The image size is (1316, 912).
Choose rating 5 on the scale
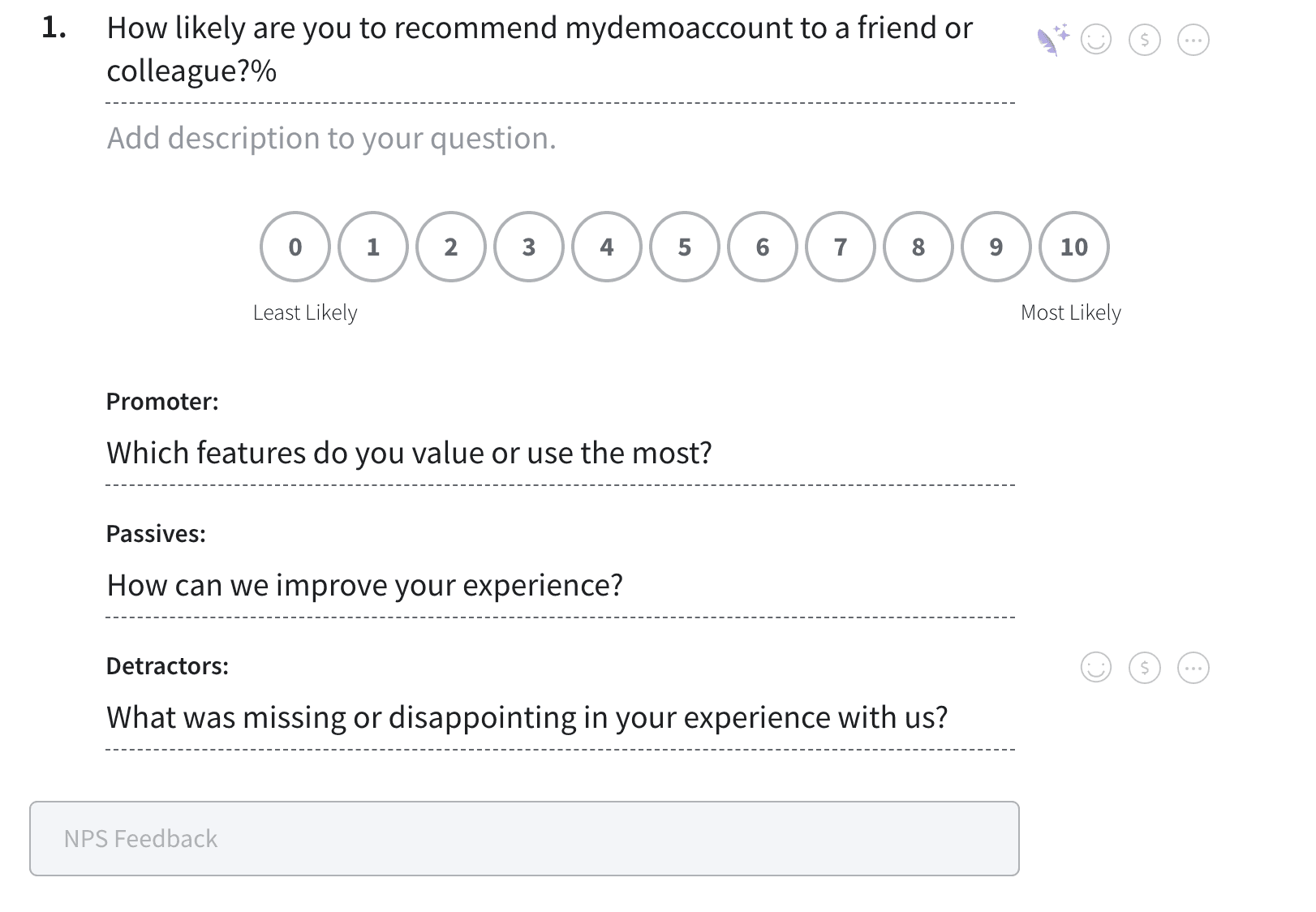[x=685, y=247]
